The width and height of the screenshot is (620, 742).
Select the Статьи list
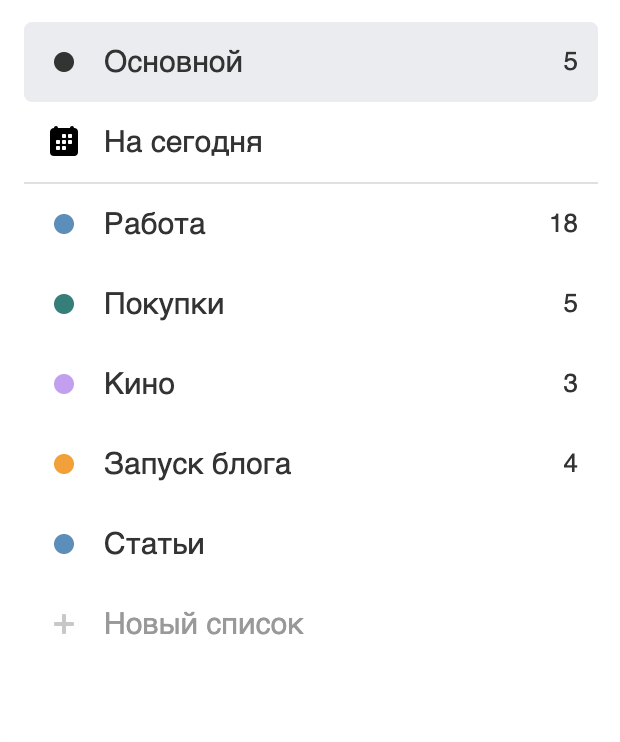click(311, 544)
